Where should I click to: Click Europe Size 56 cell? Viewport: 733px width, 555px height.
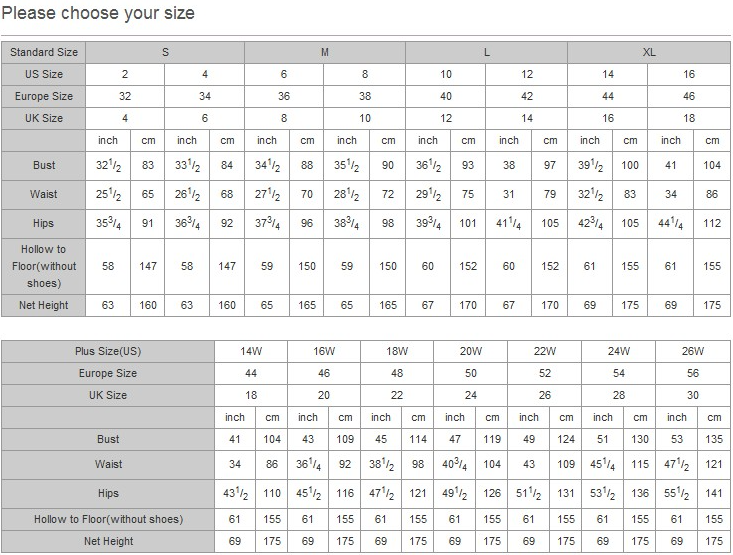click(692, 373)
